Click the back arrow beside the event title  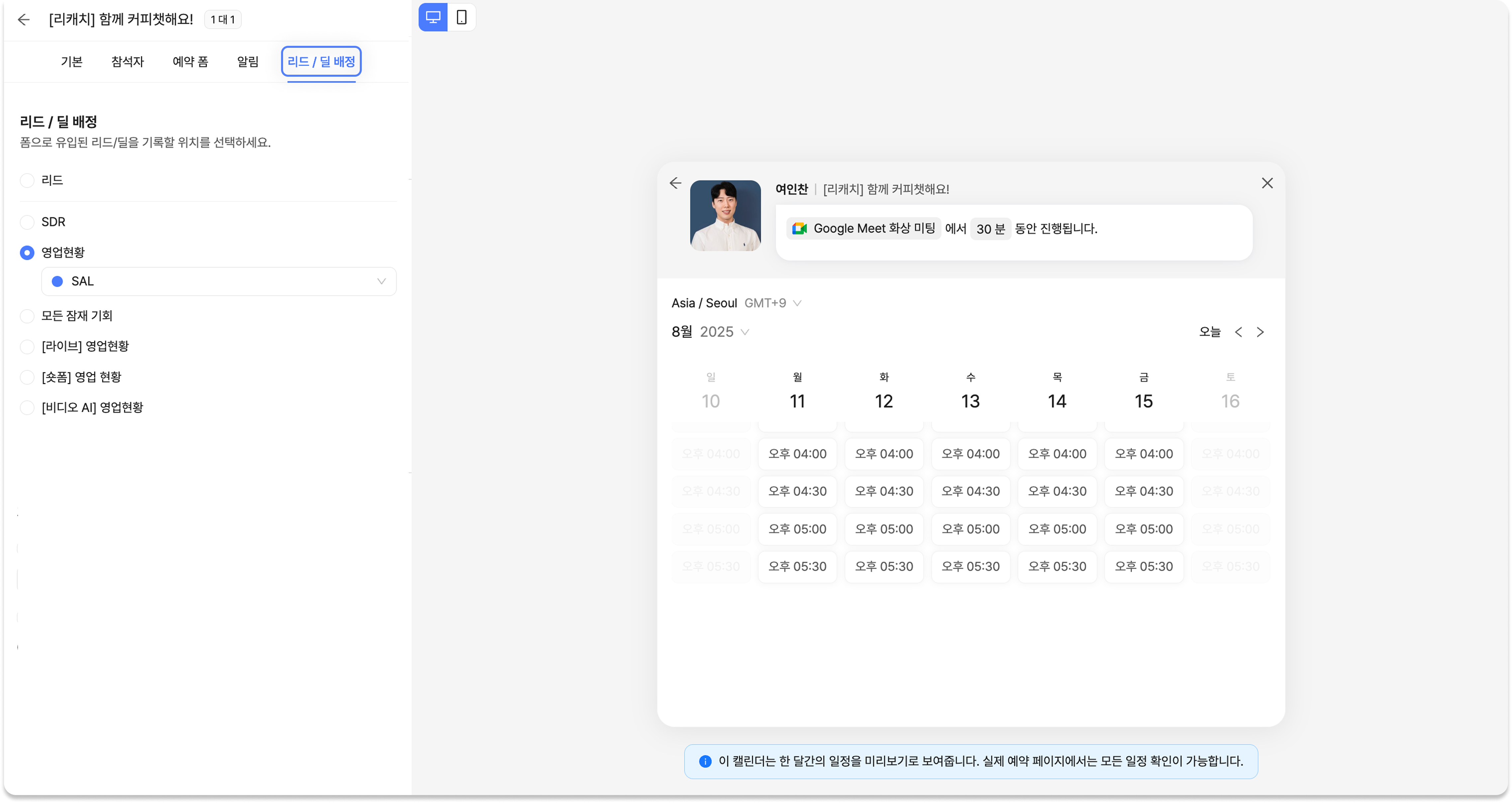click(x=24, y=19)
